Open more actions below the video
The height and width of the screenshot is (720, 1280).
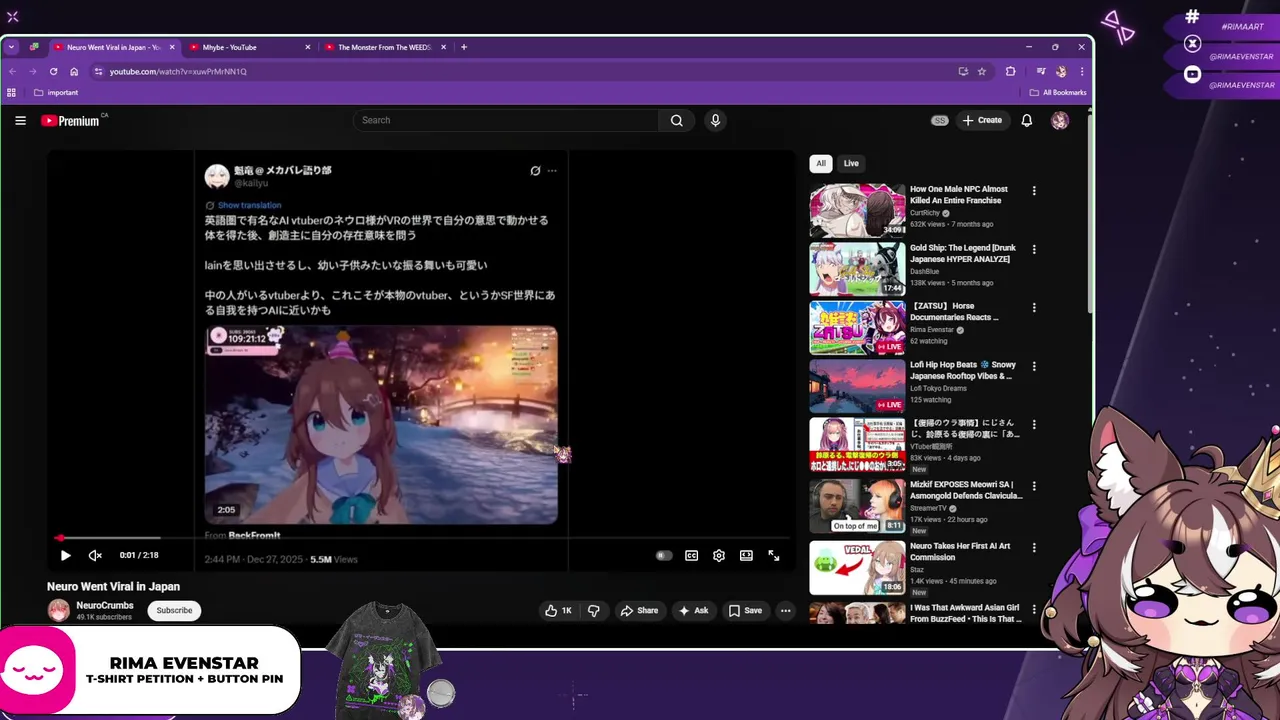pos(785,610)
